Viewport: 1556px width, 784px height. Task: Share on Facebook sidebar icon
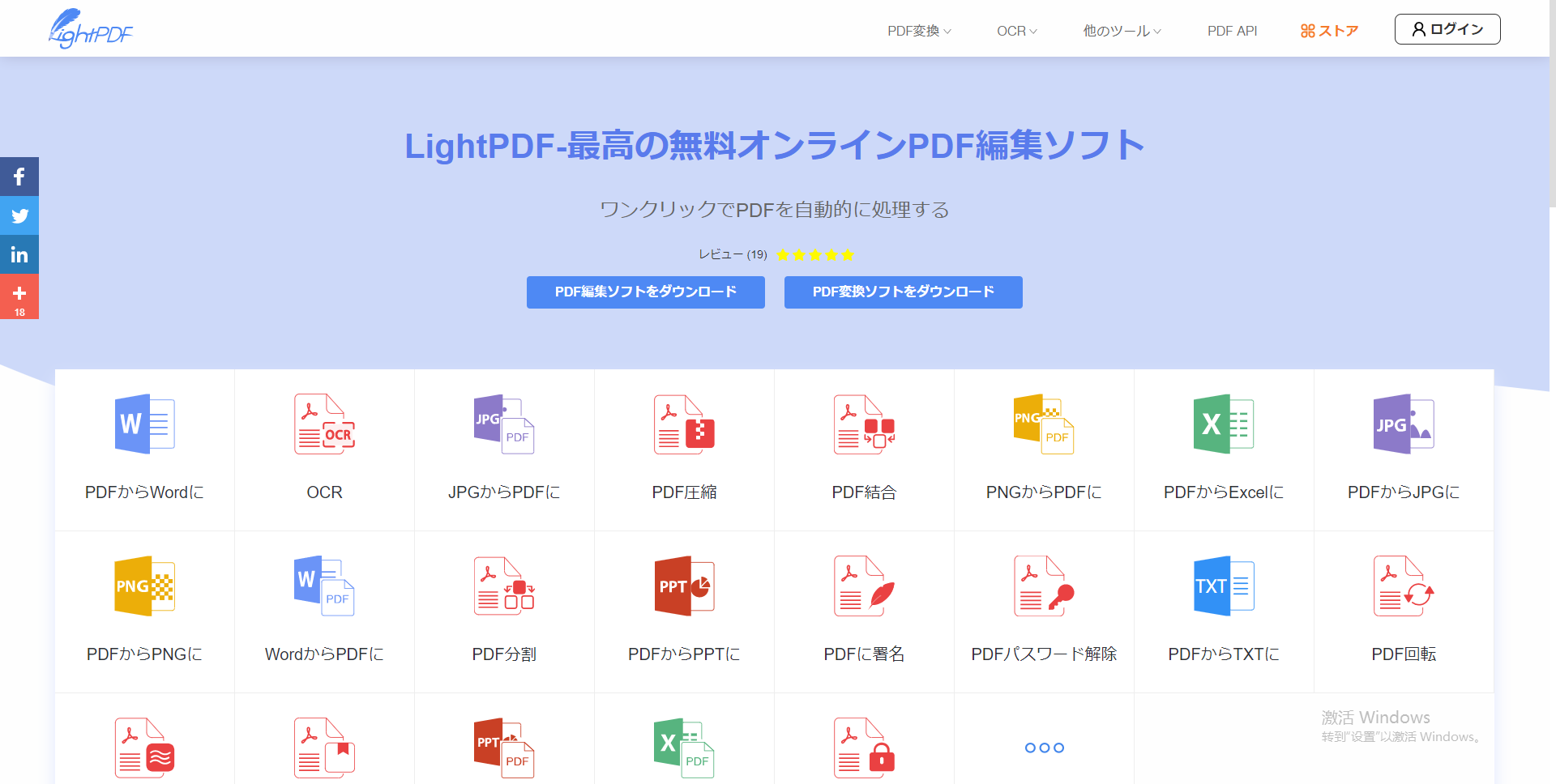(x=19, y=177)
